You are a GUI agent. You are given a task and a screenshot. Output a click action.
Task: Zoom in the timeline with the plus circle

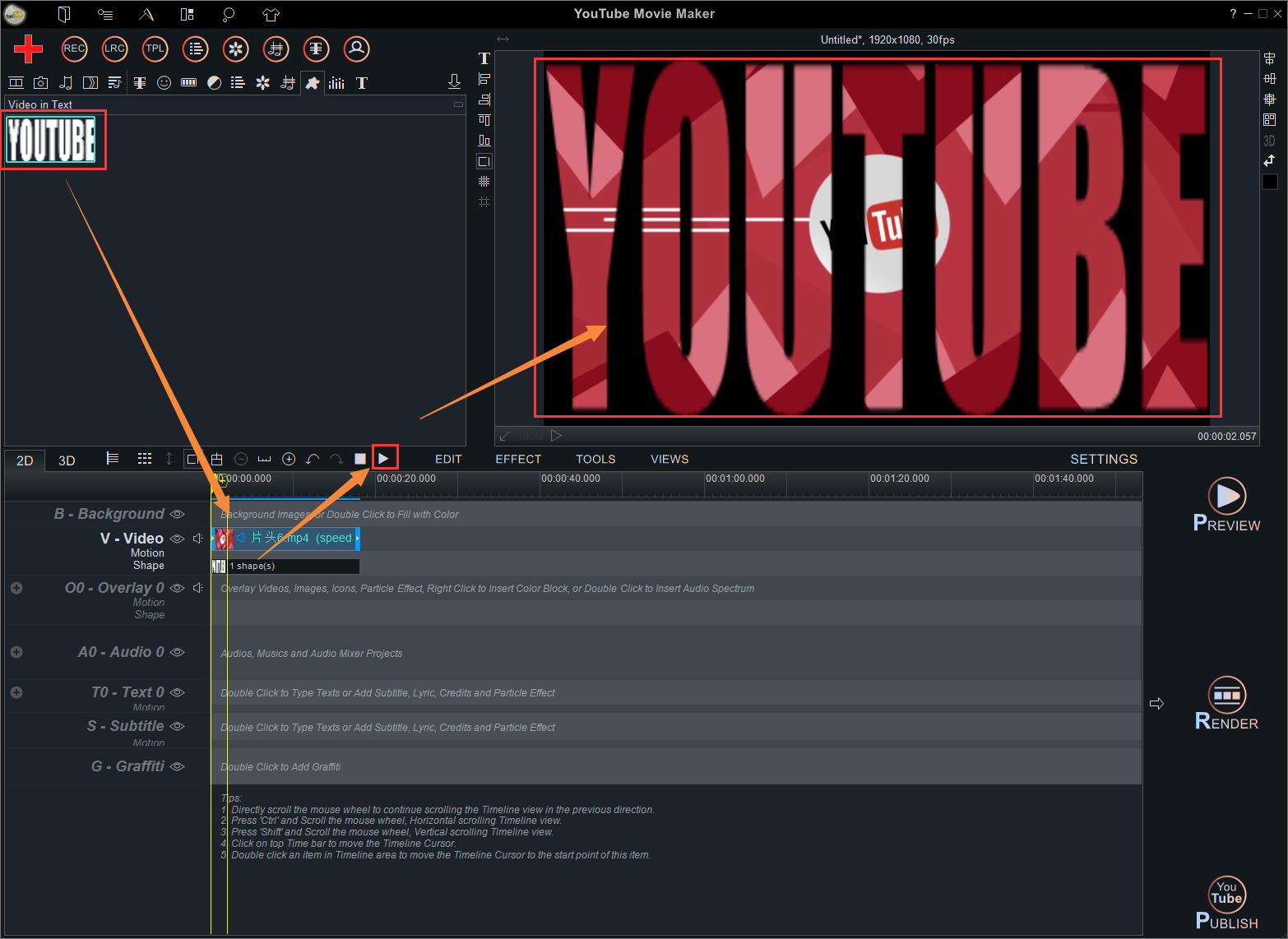pos(289,459)
